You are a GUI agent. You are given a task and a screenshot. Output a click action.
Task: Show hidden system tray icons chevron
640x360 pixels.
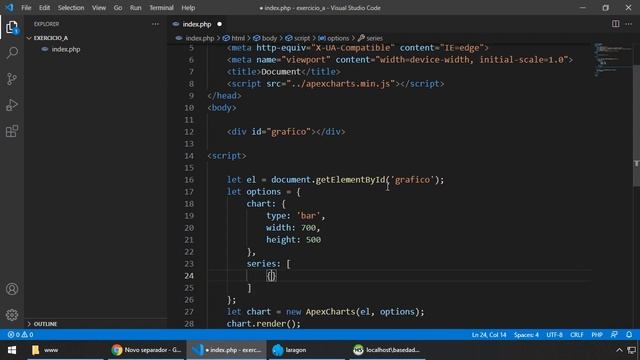tap(619, 350)
